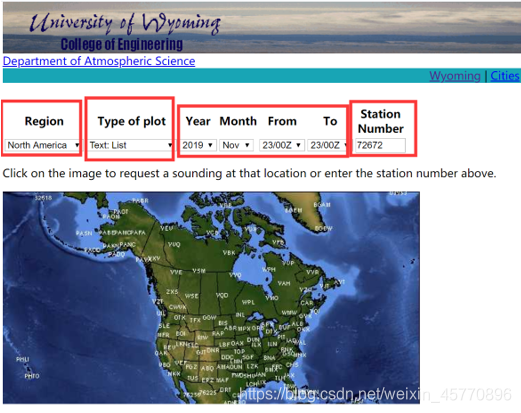Select station VBK on the map
The image size is (521, 413).
pyautogui.click(x=229, y=253)
